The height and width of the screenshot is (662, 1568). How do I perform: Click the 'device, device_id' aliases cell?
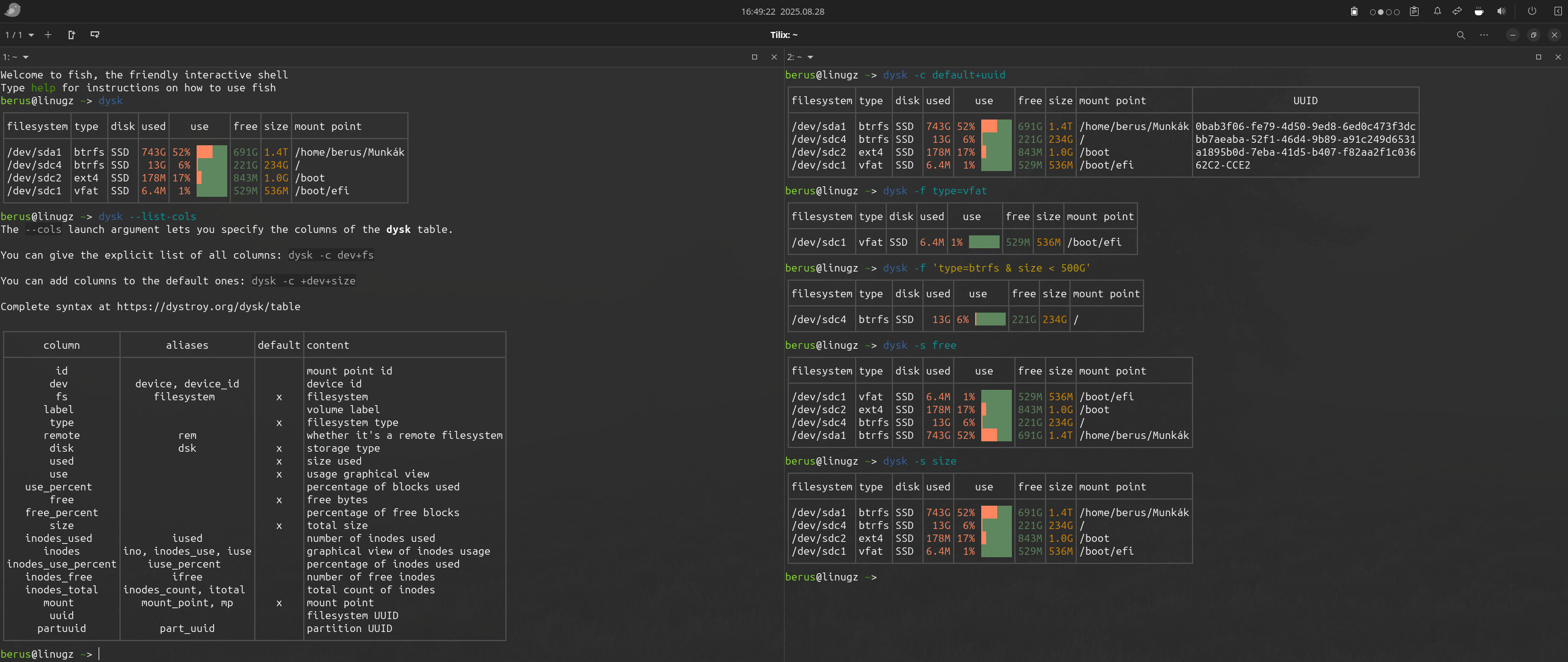(187, 384)
